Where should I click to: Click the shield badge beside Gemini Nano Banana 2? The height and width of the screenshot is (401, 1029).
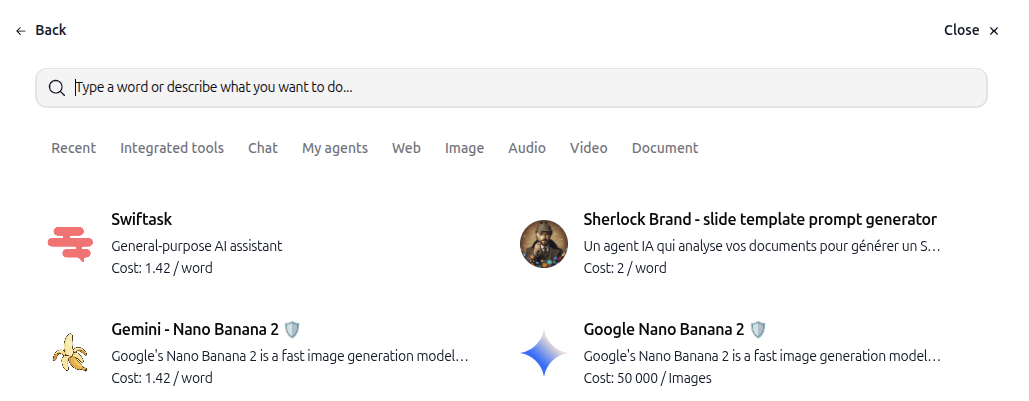(292, 329)
